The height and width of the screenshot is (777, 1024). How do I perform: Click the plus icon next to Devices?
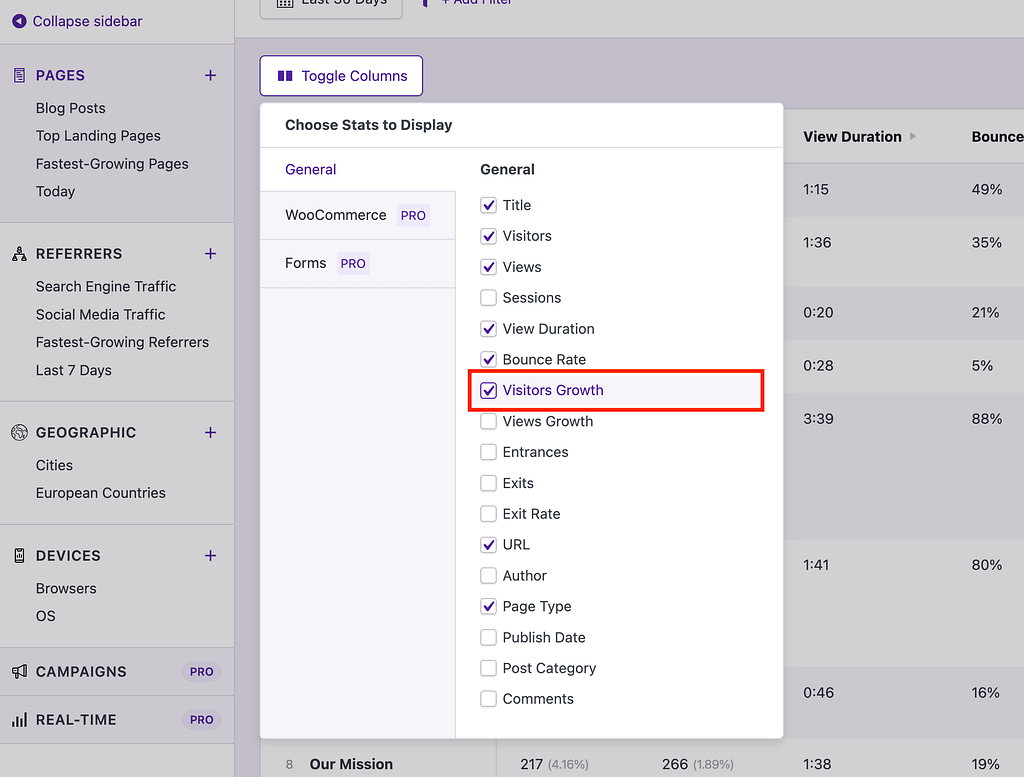pyautogui.click(x=210, y=556)
